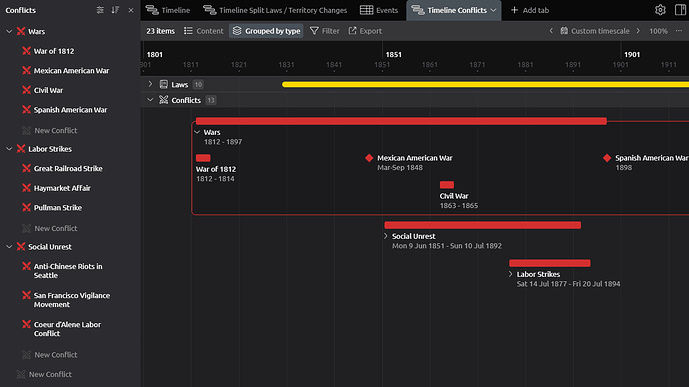Viewport: 689px width, 387px height.
Task: Click the icon beside Coeur d'Alene Labor Conflict
Action: click(26, 325)
